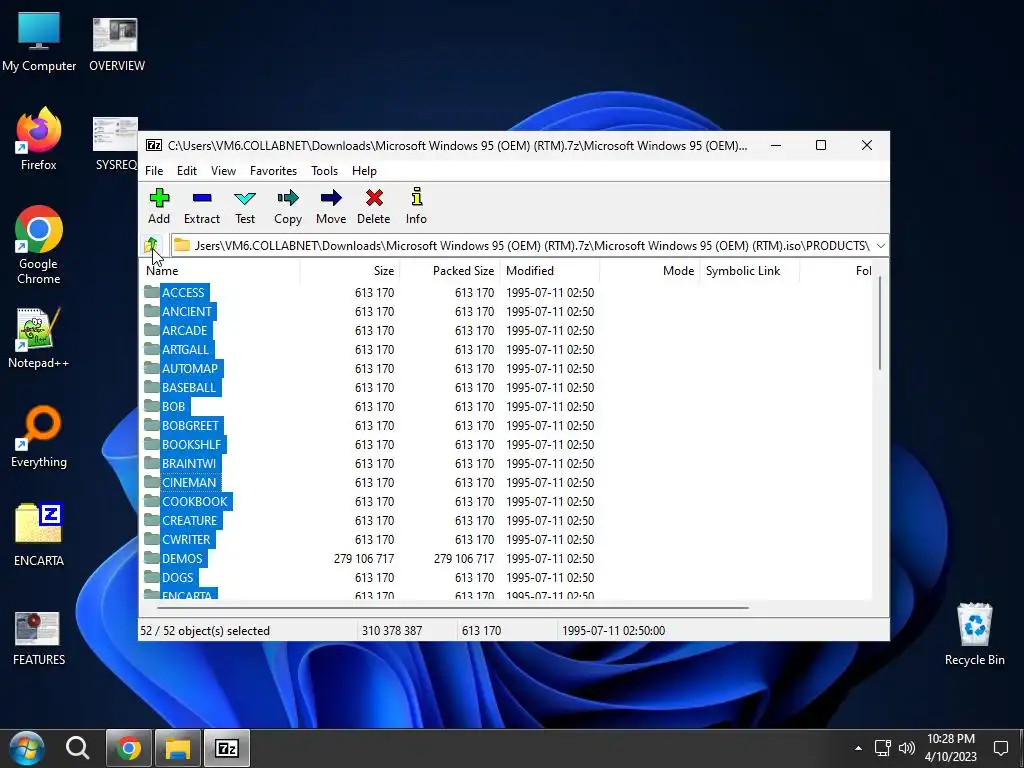Viewport: 1024px width, 768px height.
Task: Select the DEMOS folder icon
Action: pos(152,558)
